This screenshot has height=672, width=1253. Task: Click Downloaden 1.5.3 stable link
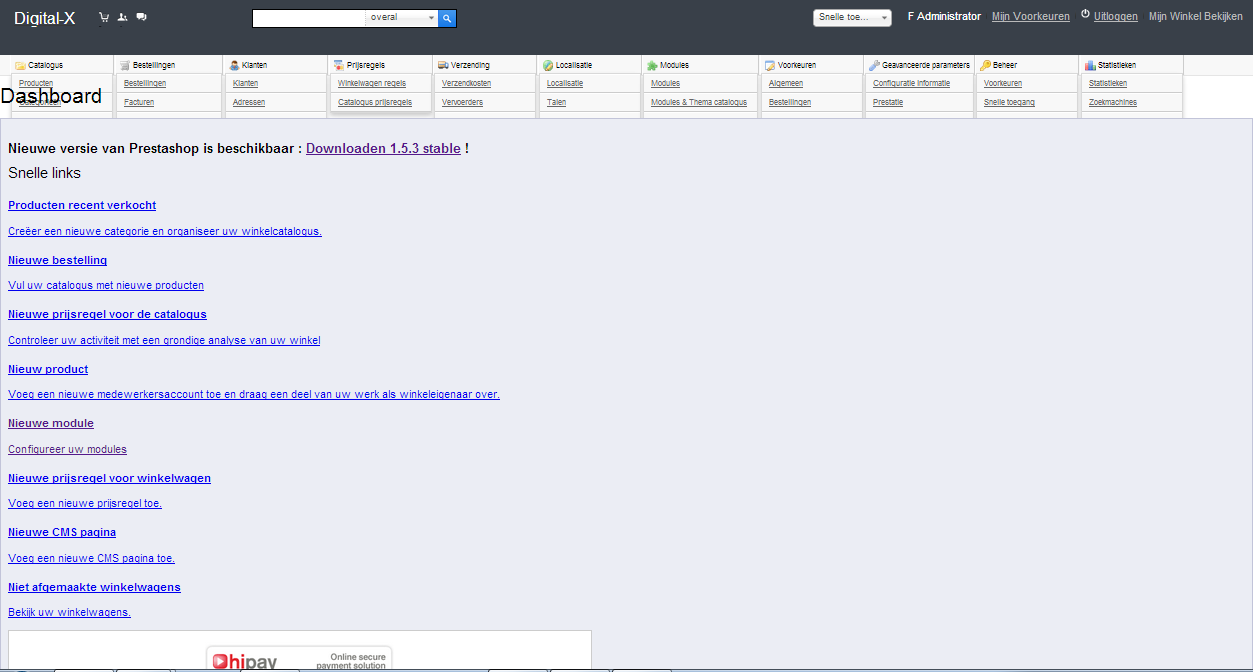[383, 148]
